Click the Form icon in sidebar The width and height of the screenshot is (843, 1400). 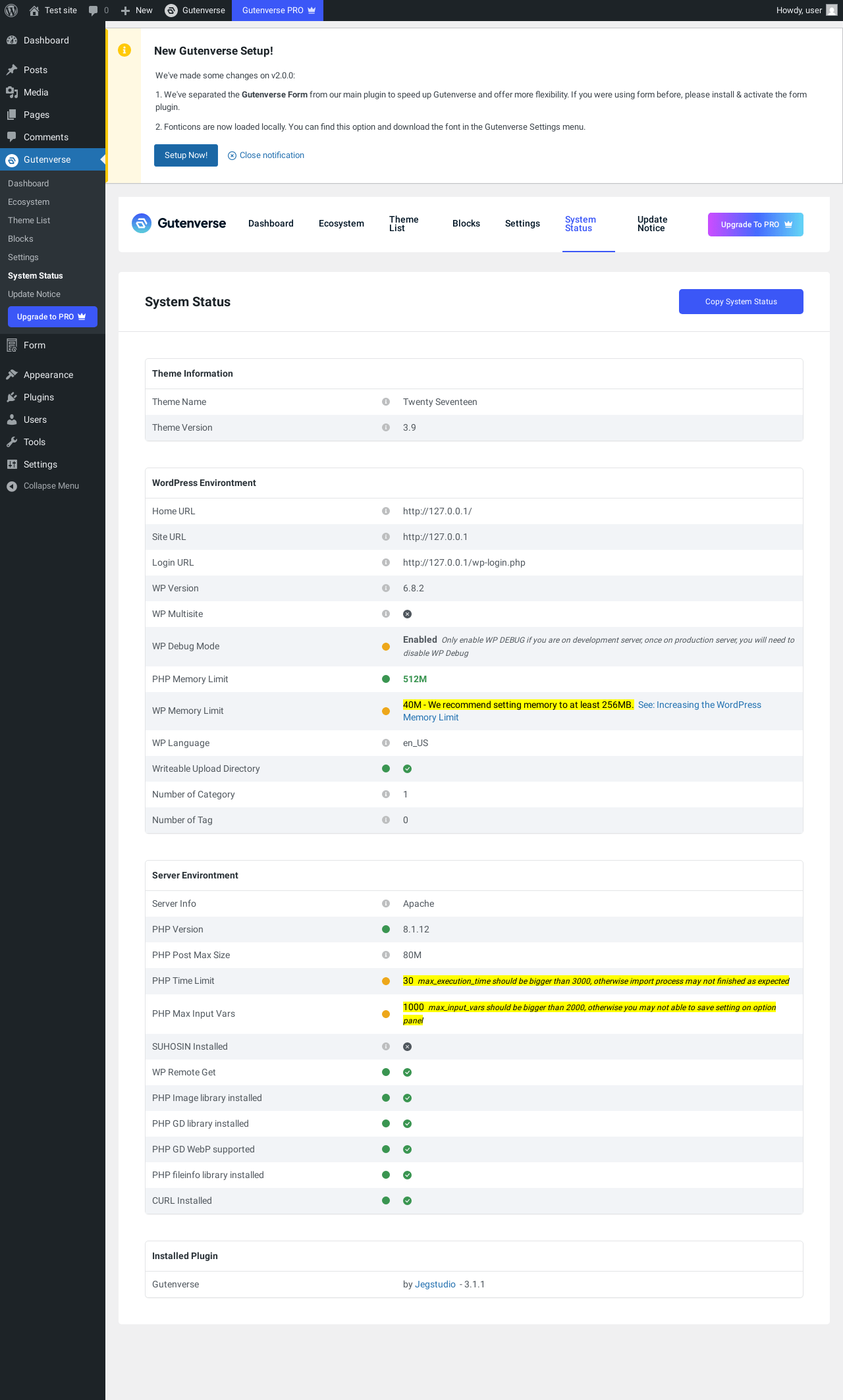point(12,345)
